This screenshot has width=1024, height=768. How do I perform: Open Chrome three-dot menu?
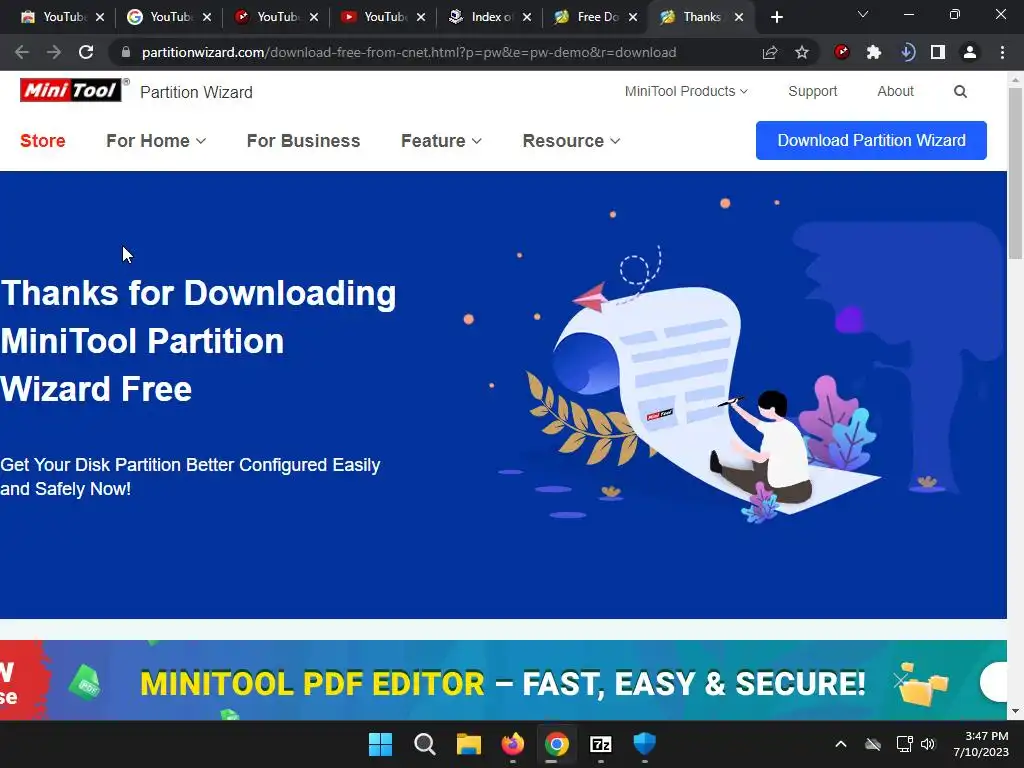(1002, 52)
